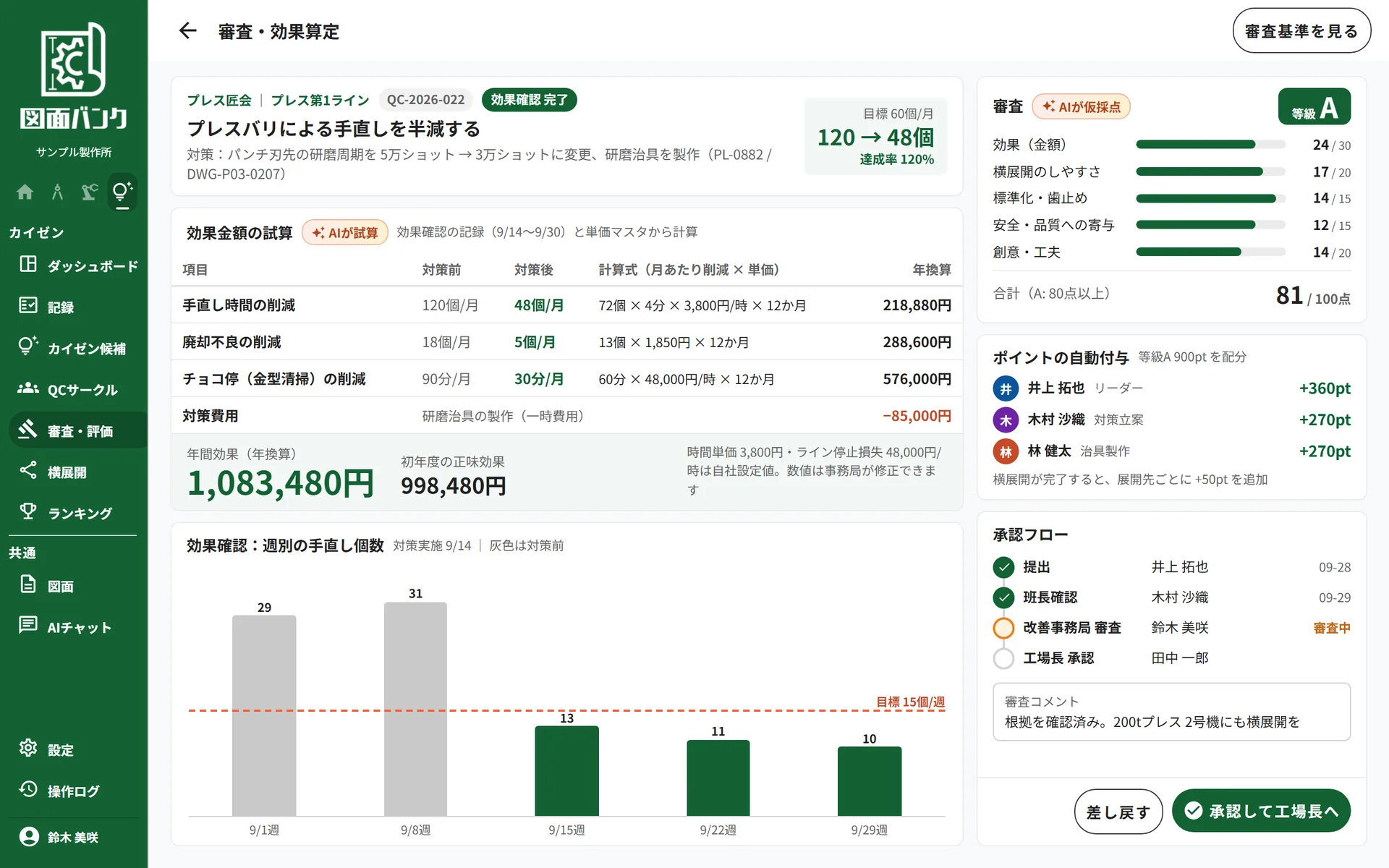Screen dimensions: 1389x868
Task: Click the 提出 step check icon
Action: [x=1003, y=567]
